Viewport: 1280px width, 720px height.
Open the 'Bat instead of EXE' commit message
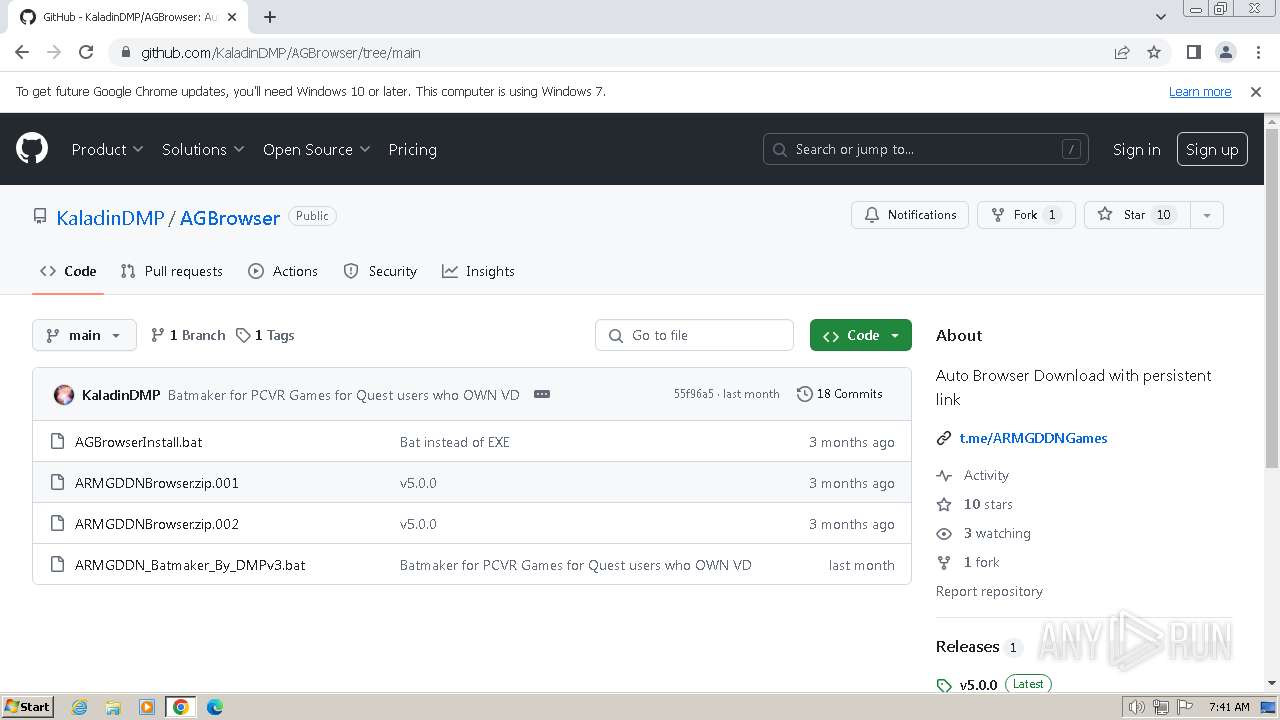(x=455, y=442)
